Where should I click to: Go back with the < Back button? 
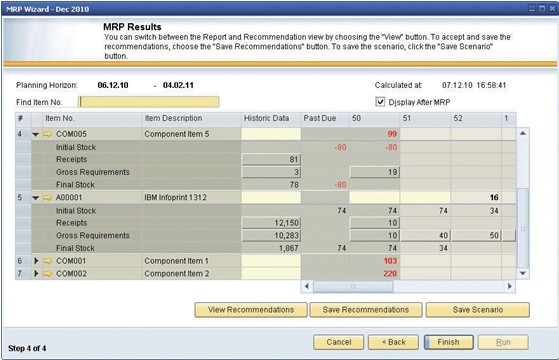[394, 342]
